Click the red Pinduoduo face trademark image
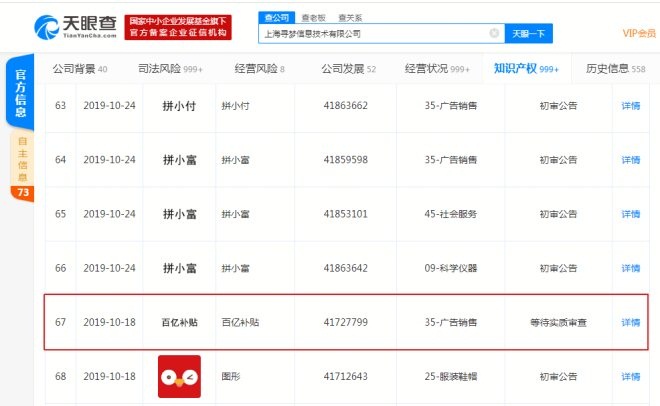Screen dimensions: 660x406 click(179, 376)
